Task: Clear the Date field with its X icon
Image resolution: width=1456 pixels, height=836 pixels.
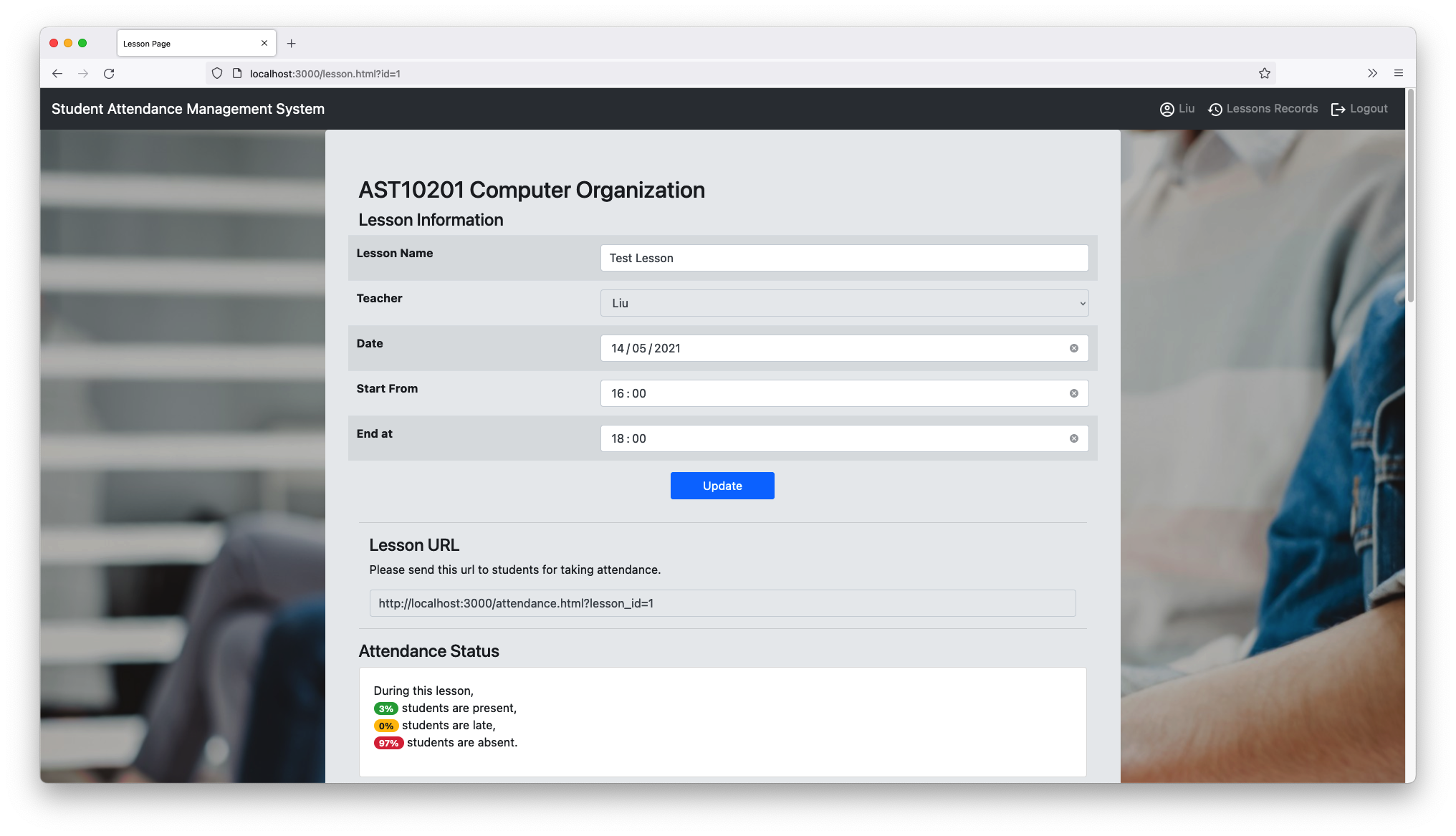Action: point(1073,348)
